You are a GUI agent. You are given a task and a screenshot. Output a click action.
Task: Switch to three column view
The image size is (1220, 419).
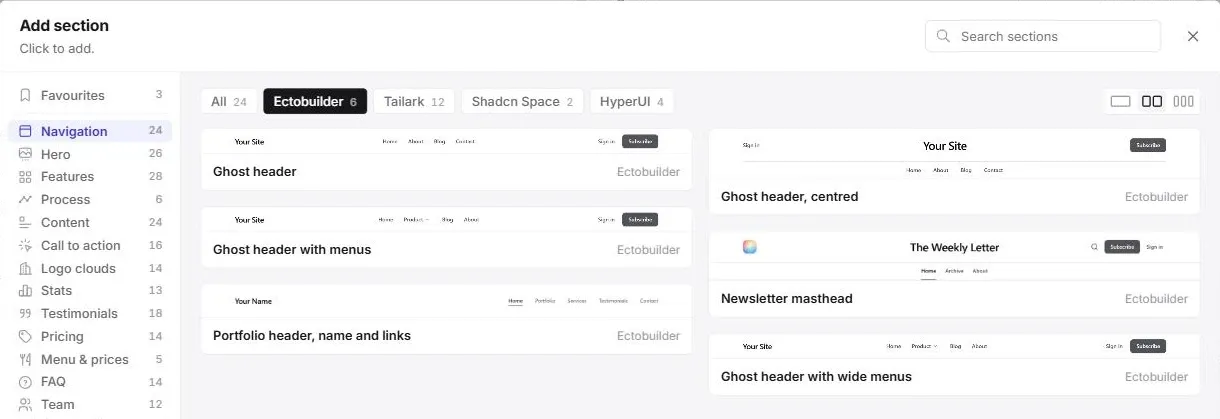pos(1184,101)
